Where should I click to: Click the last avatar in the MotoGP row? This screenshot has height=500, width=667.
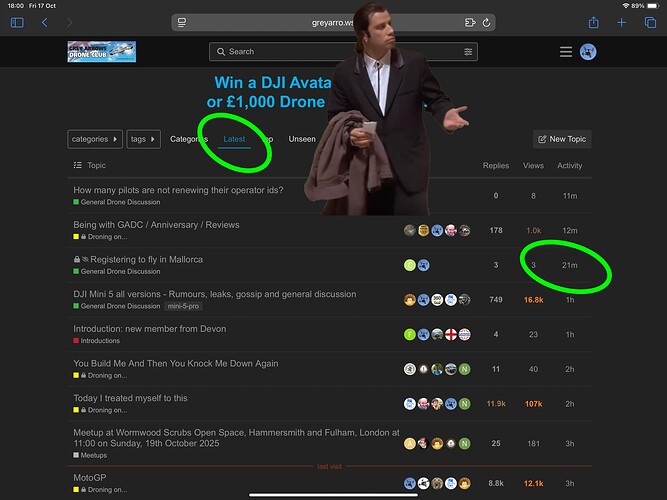[465, 483]
